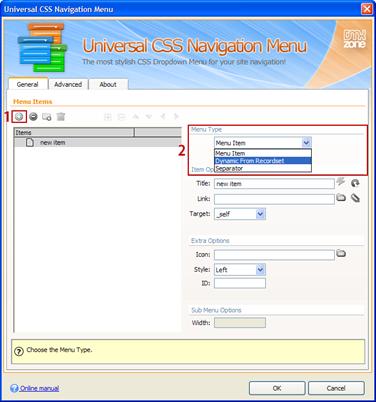Click the add menu item icon

(x=19, y=117)
